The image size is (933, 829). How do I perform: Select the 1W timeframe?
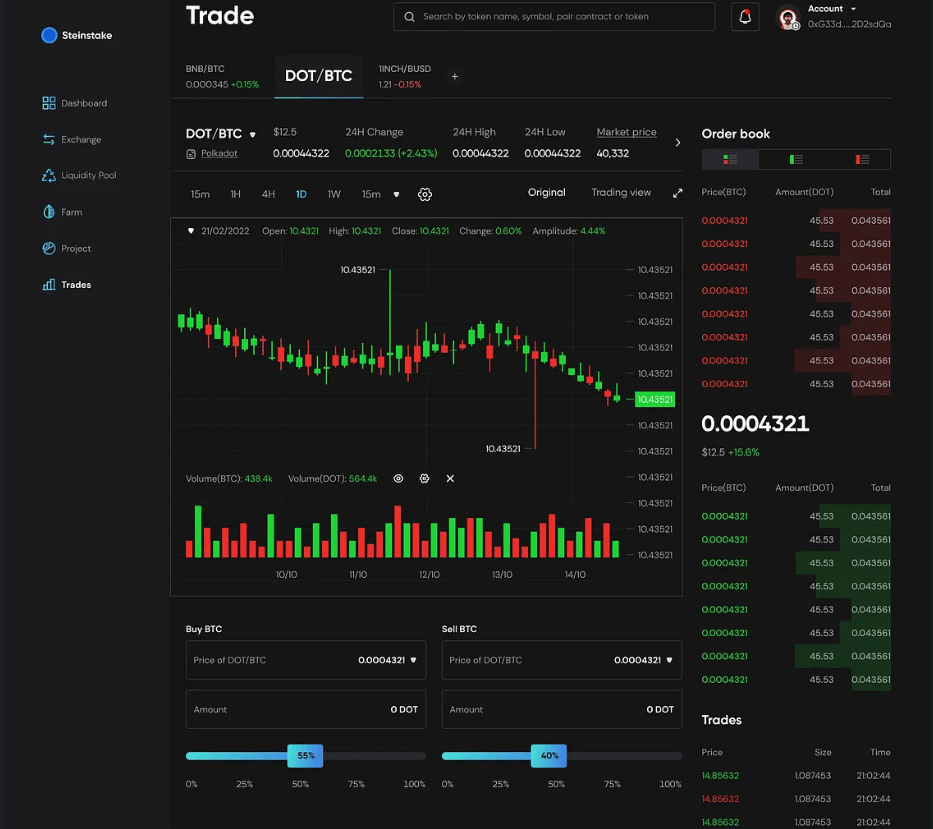click(334, 194)
